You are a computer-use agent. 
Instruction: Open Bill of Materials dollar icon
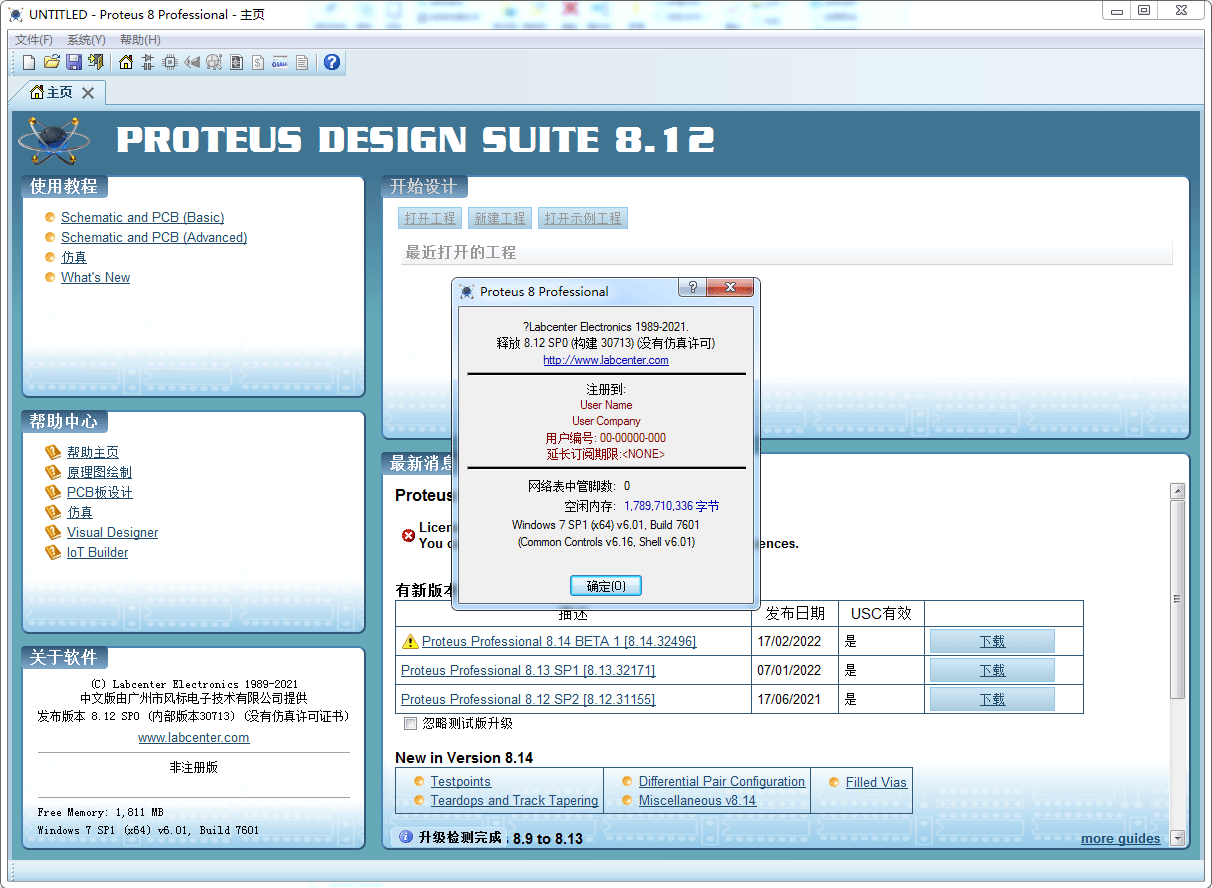point(258,62)
